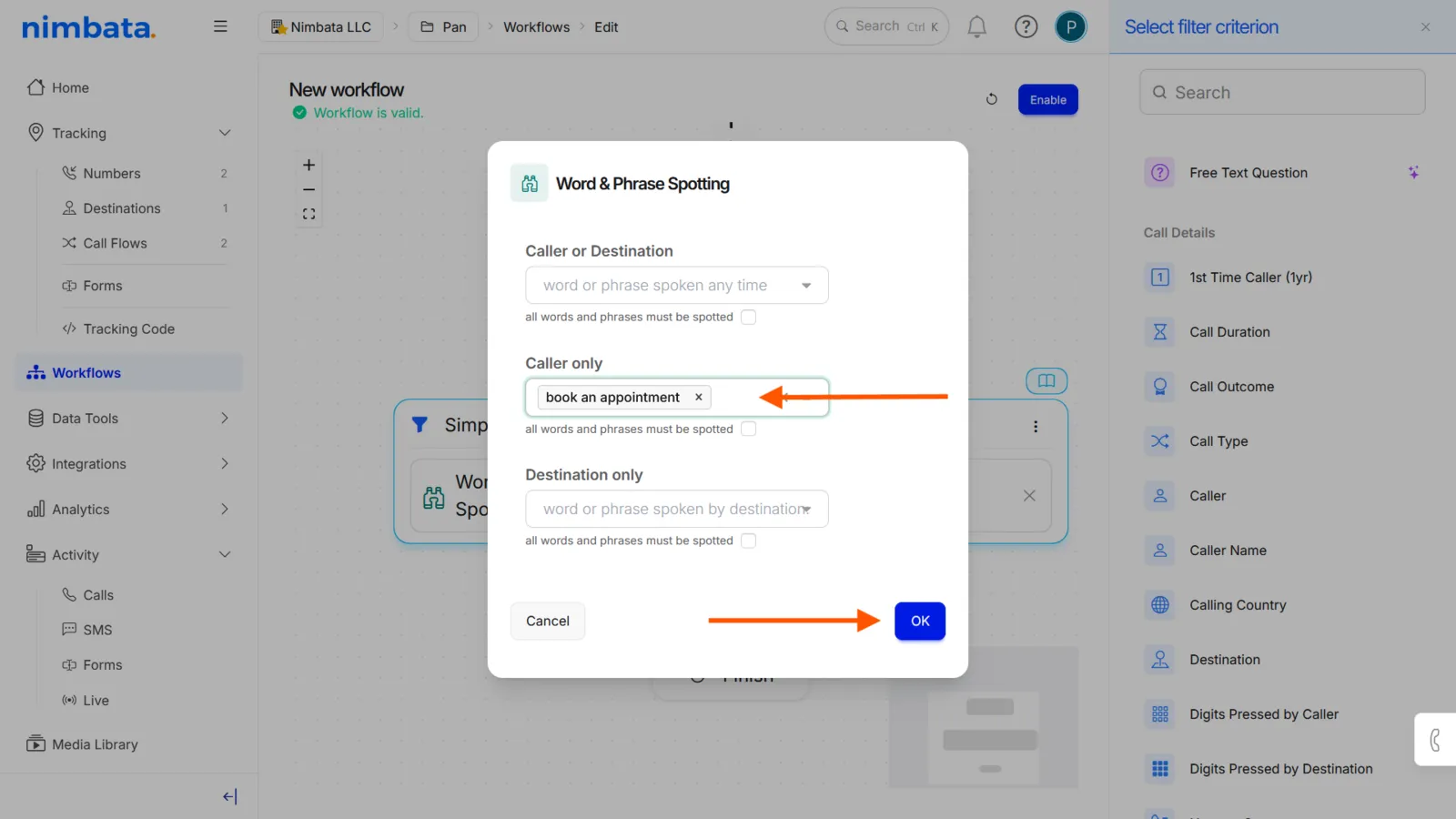Zoom out the workflow canvas
Image resolution: width=1456 pixels, height=819 pixels.
pyautogui.click(x=308, y=189)
